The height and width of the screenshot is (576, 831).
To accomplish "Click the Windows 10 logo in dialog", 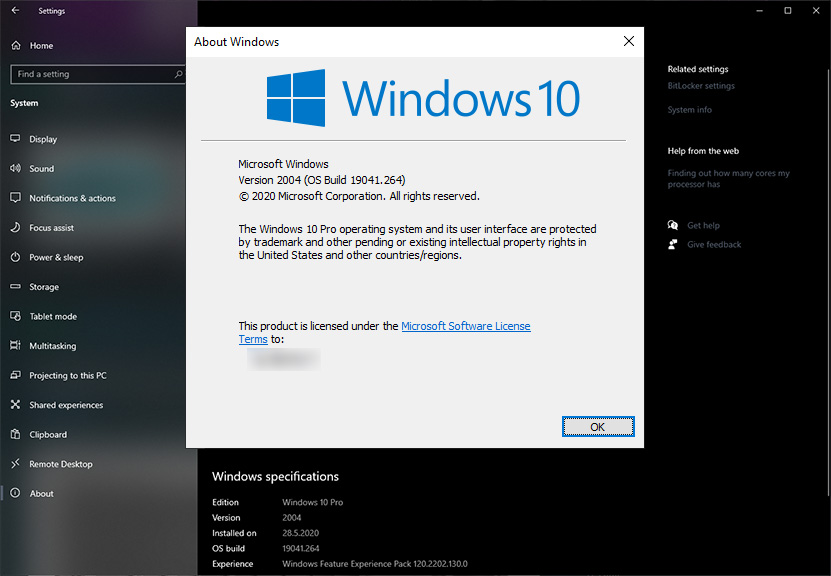I will (423, 98).
